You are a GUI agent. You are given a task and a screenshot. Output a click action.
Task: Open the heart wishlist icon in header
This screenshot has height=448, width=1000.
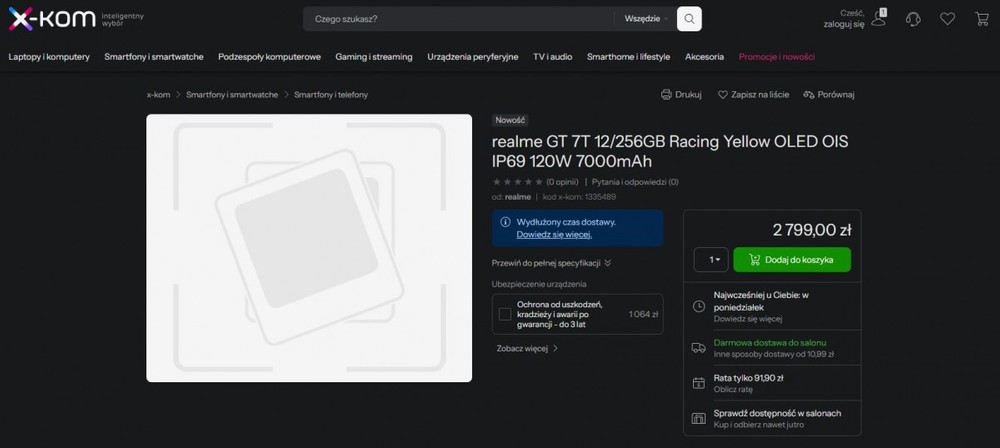pos(947,19)
